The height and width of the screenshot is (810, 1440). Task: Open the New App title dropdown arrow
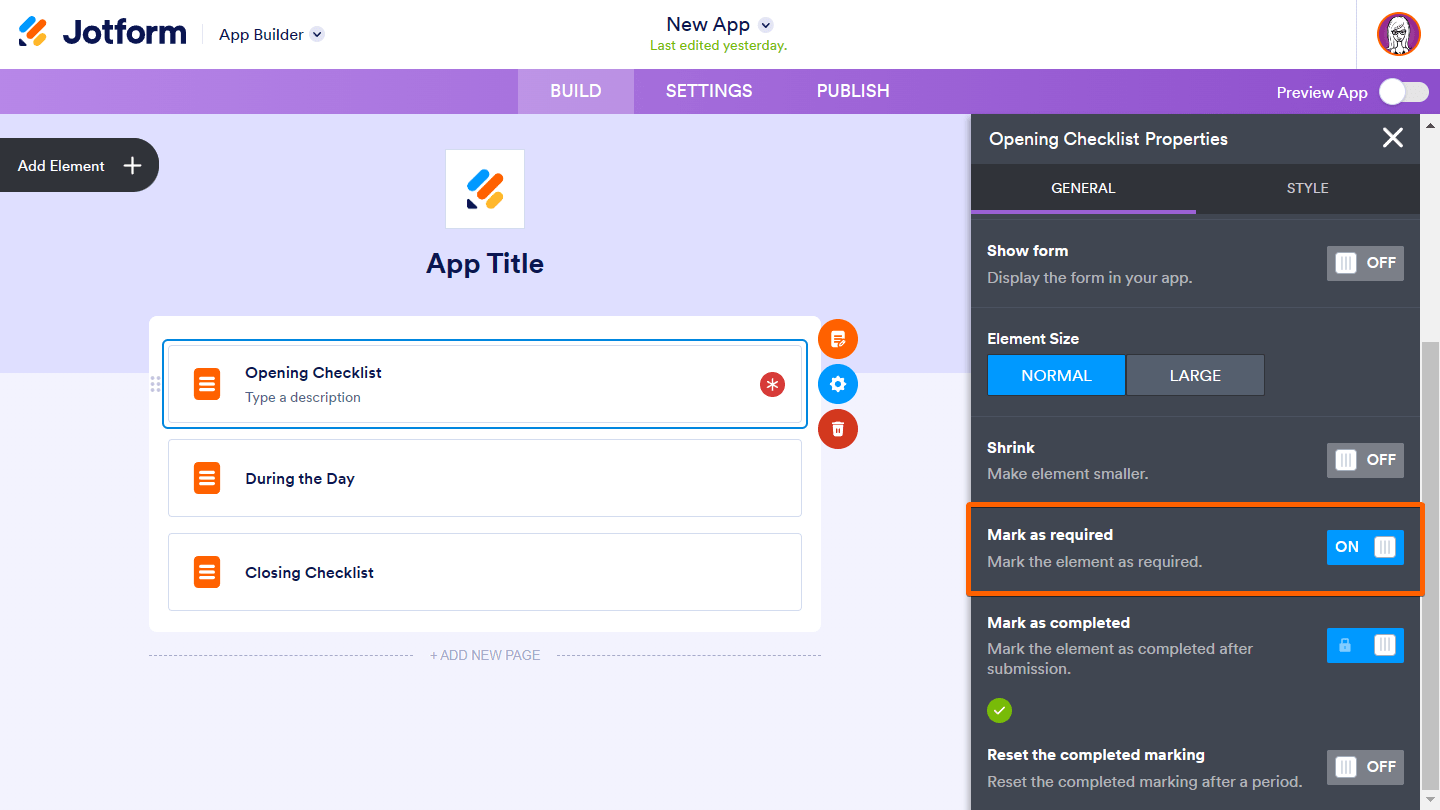click(x=766, y=25)
